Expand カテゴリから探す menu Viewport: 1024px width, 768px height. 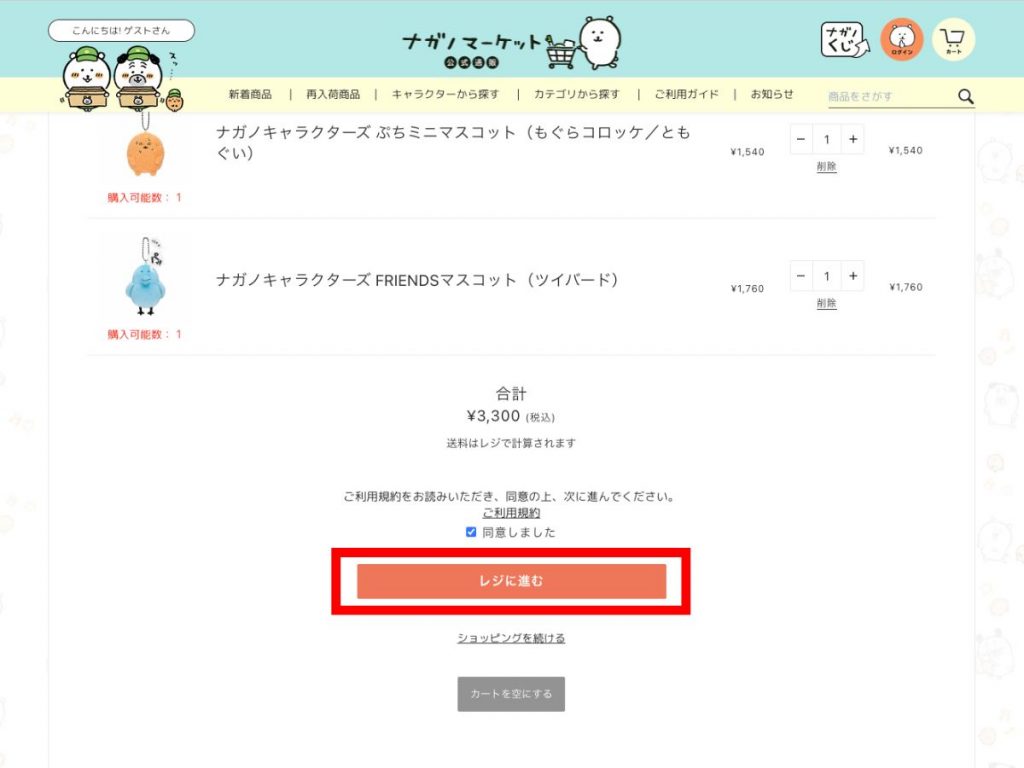pyautogui.click(x=576, y=94)
